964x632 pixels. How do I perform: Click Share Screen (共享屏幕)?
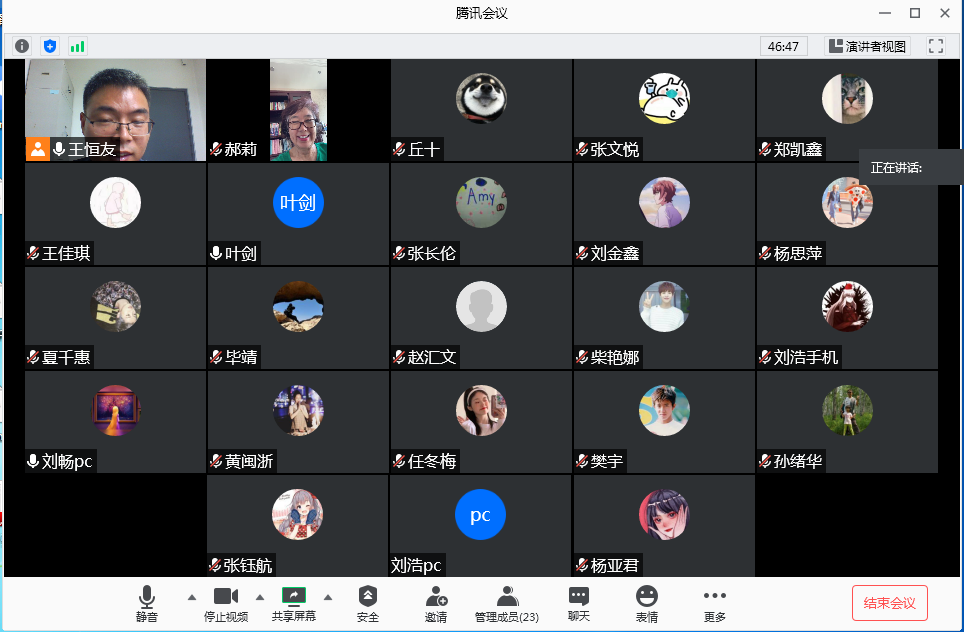[x=294, y=604]
